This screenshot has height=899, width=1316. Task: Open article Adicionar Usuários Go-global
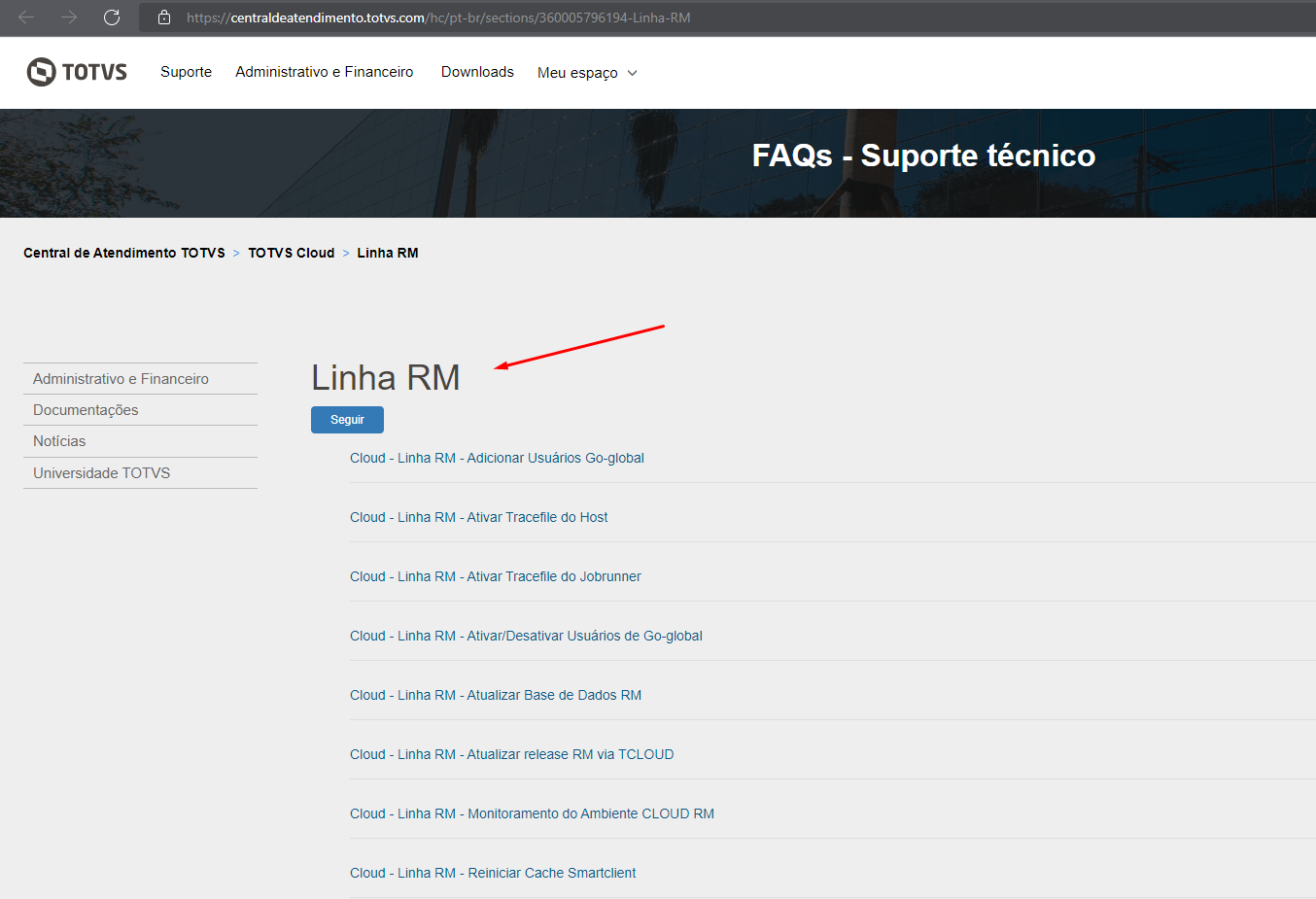pos(497,458)
